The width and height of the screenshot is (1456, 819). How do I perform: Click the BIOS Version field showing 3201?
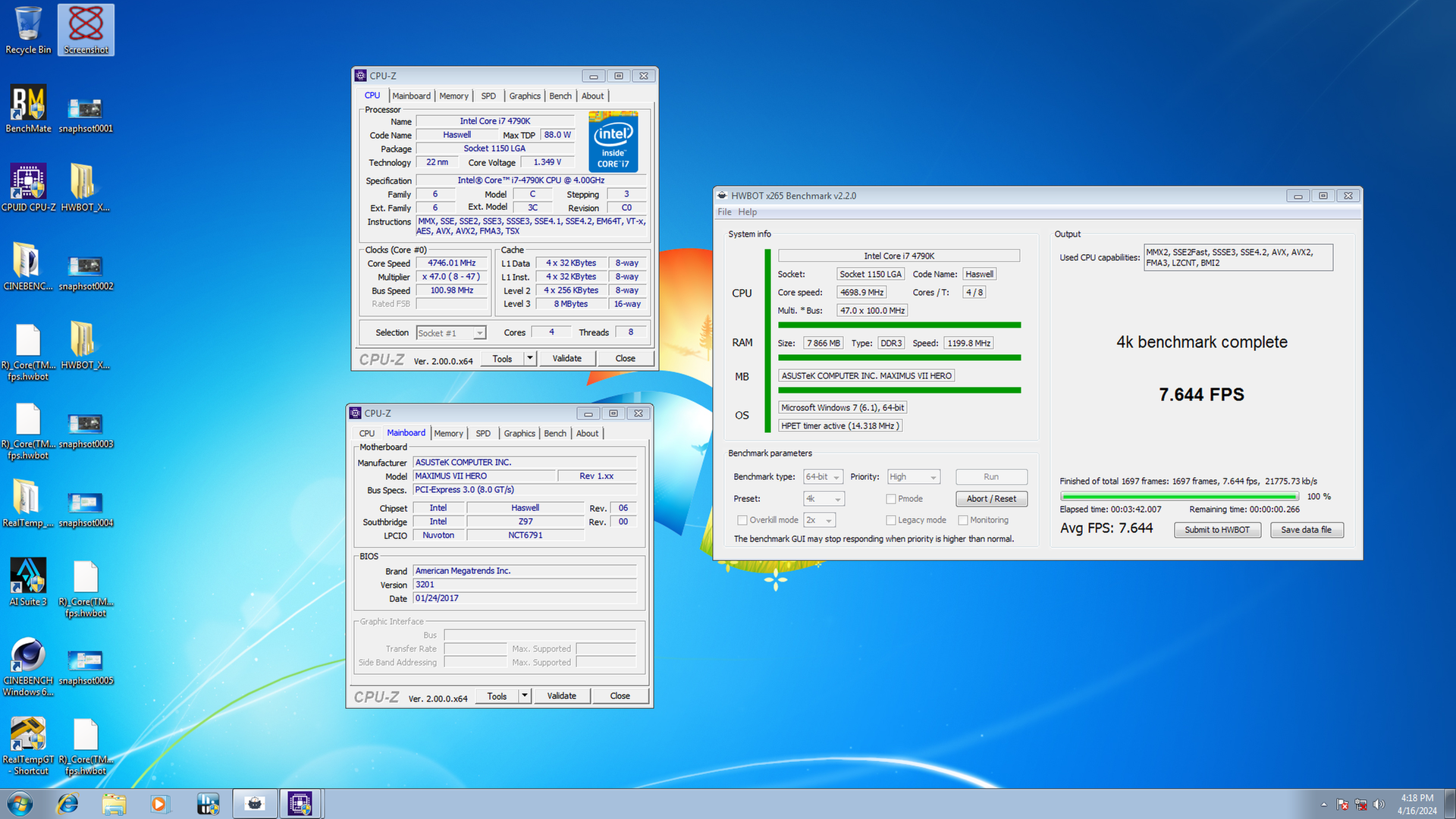(x=525, y=585)
